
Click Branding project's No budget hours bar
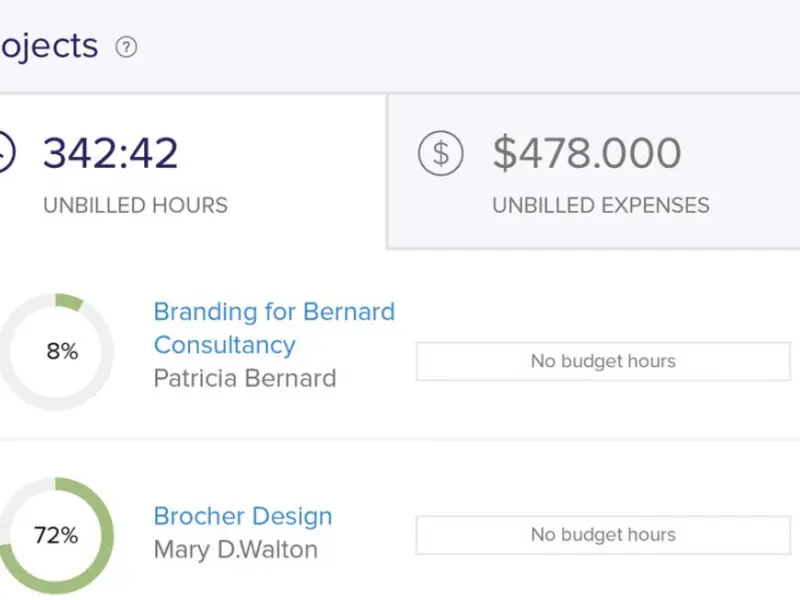[x=602, y=361]
